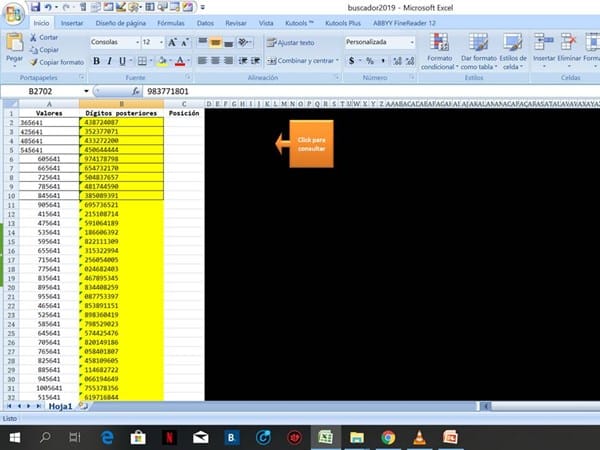This screenshot has height=450, width=600.
Task: Increase indent in alignment group
Action: [x=255, y=60]
